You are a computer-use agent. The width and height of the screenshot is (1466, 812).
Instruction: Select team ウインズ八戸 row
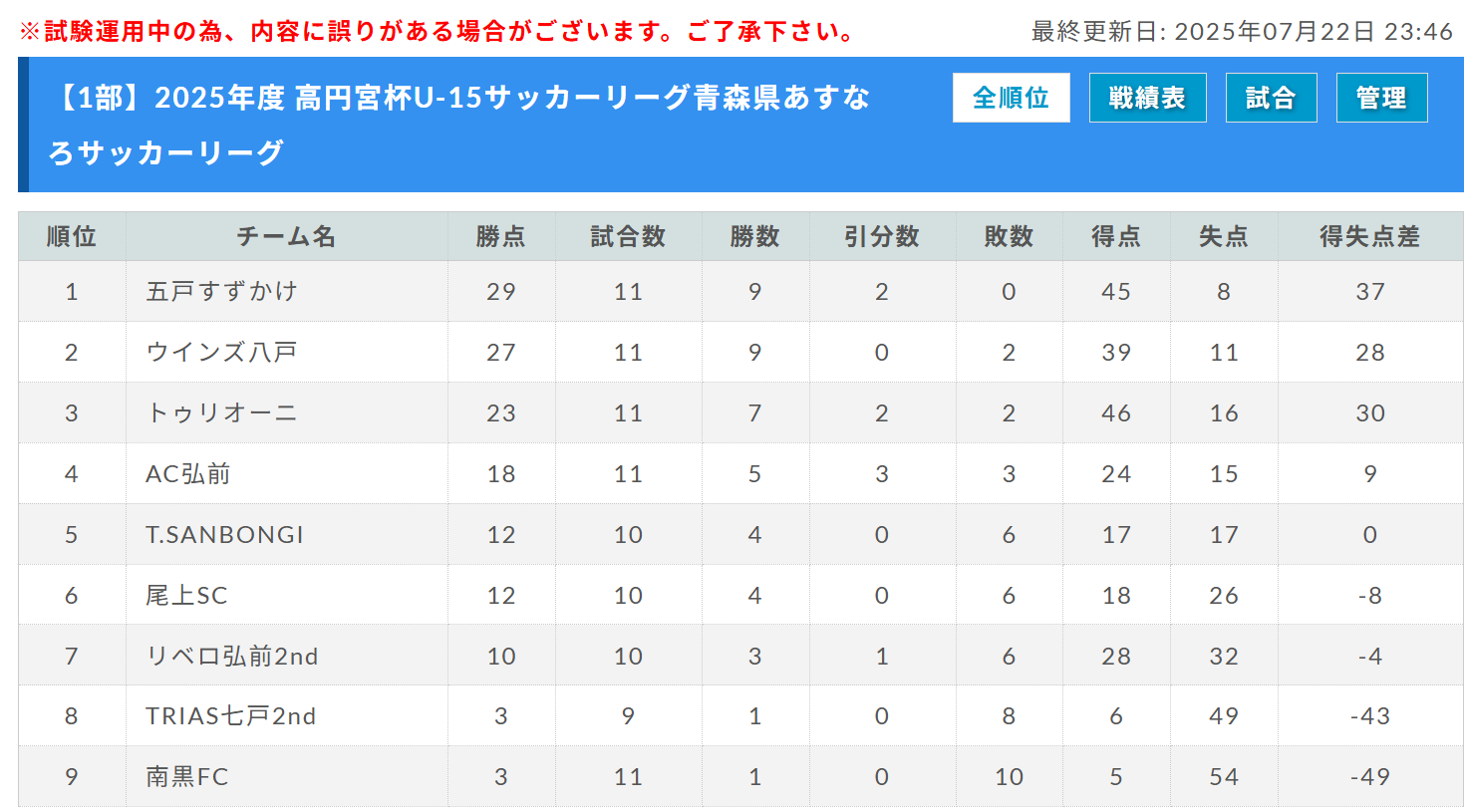740,352
